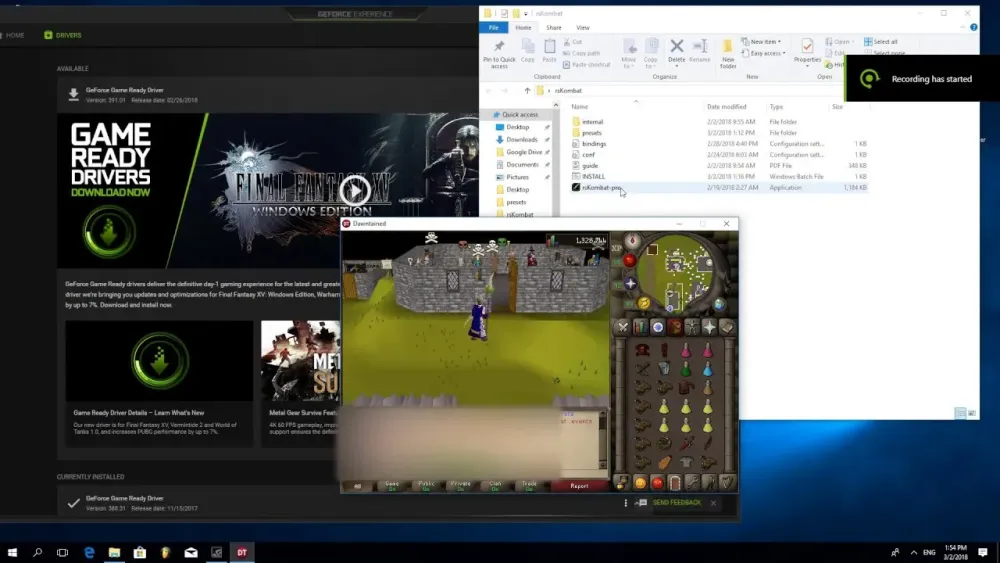Open Downloads in Quick access
The width and height of the screenshot is (1000, 563).
click(522, 139)
